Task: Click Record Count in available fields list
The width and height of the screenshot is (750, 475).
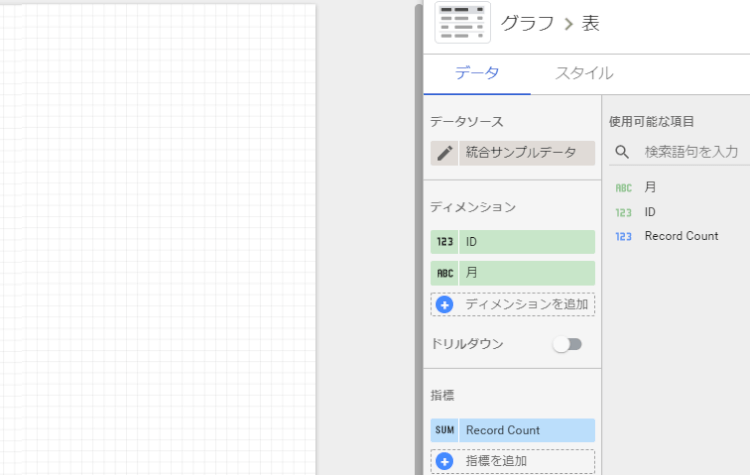Action: [x=682, y=236]
